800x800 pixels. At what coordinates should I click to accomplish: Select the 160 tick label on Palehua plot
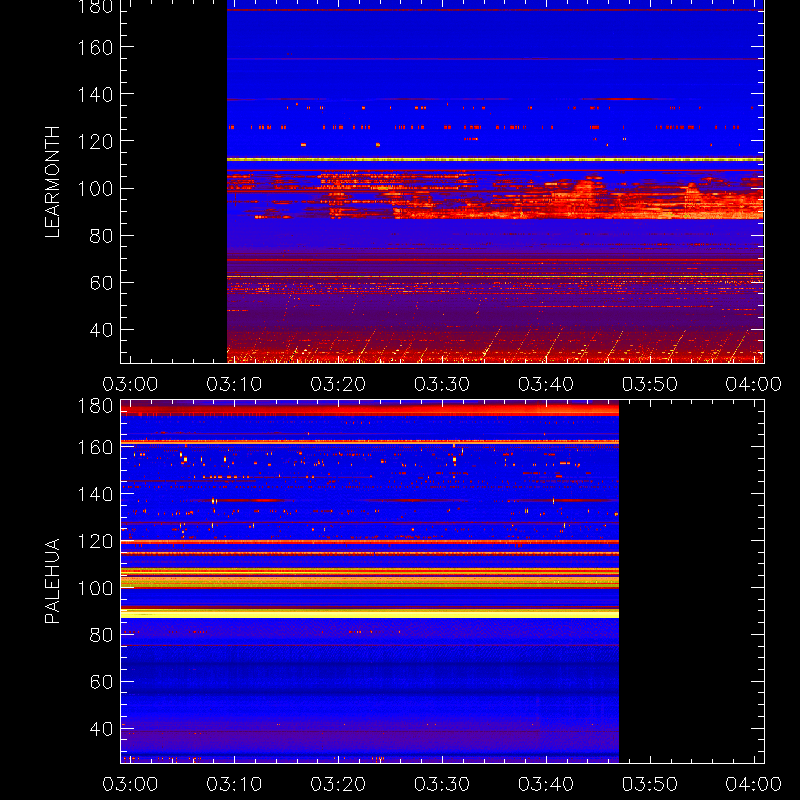95,447
